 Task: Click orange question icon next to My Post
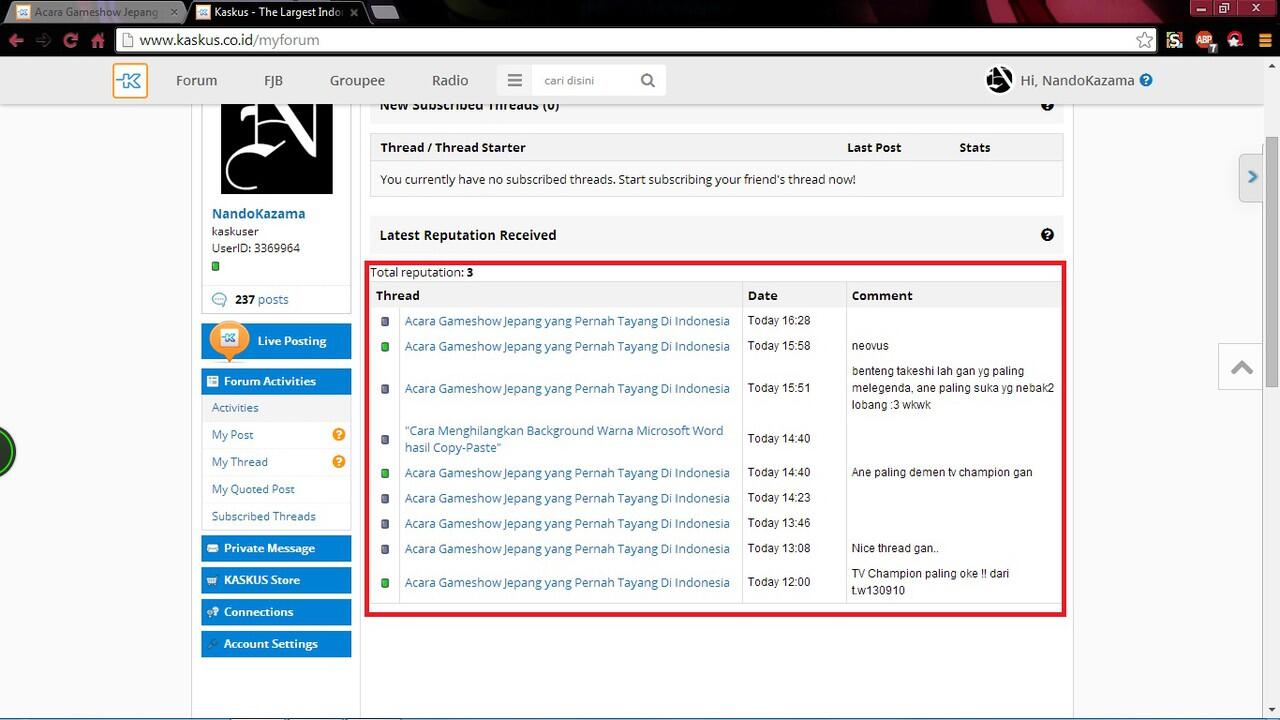click(x=338, y=434)
